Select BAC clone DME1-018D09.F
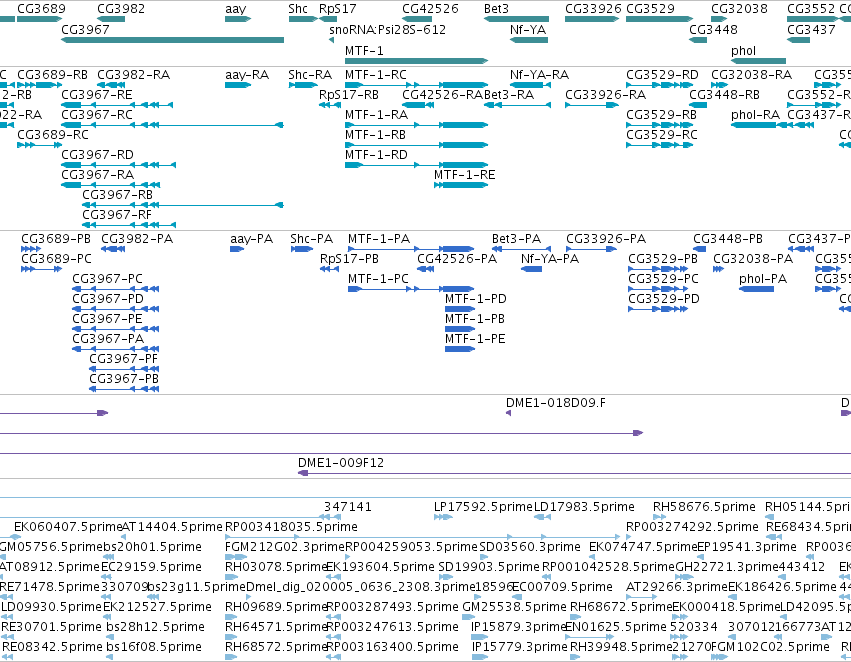Screen dimensions: 851x662 [x=556, y=403]
